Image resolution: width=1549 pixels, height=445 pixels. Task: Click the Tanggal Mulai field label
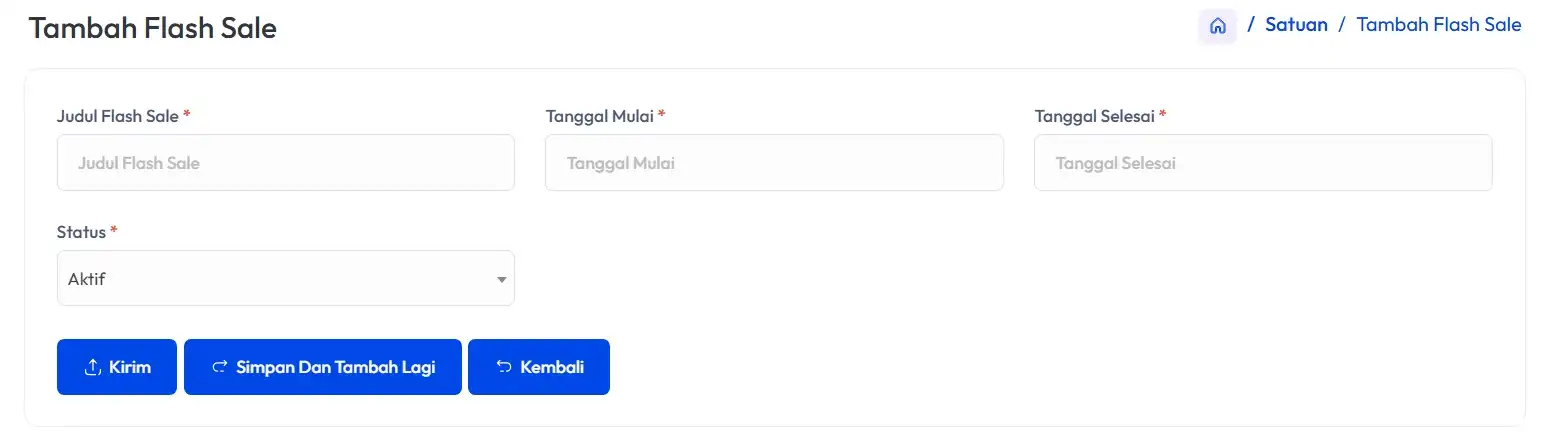point(599,116)
